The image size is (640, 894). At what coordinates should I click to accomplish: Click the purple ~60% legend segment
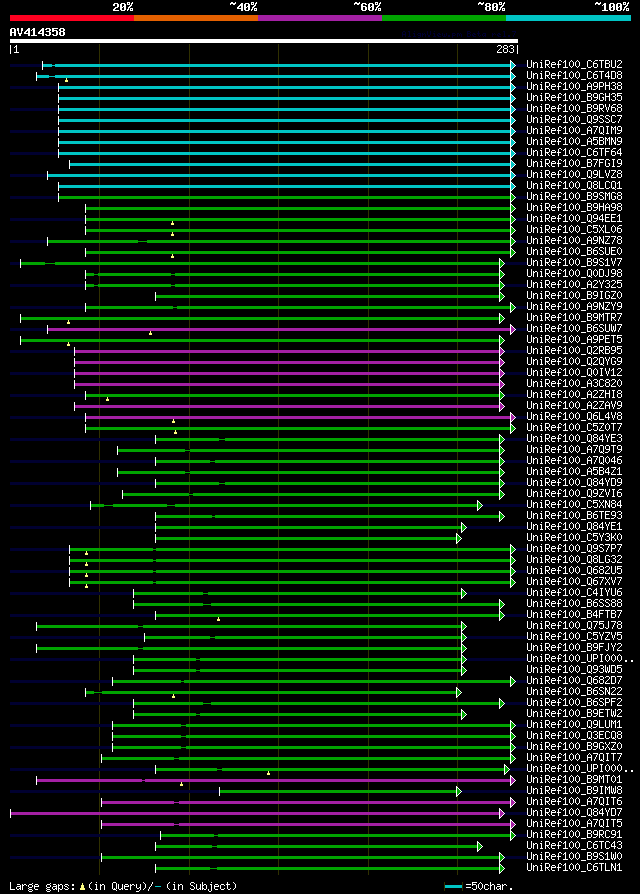pyautogui.click(x=320, y=18)
